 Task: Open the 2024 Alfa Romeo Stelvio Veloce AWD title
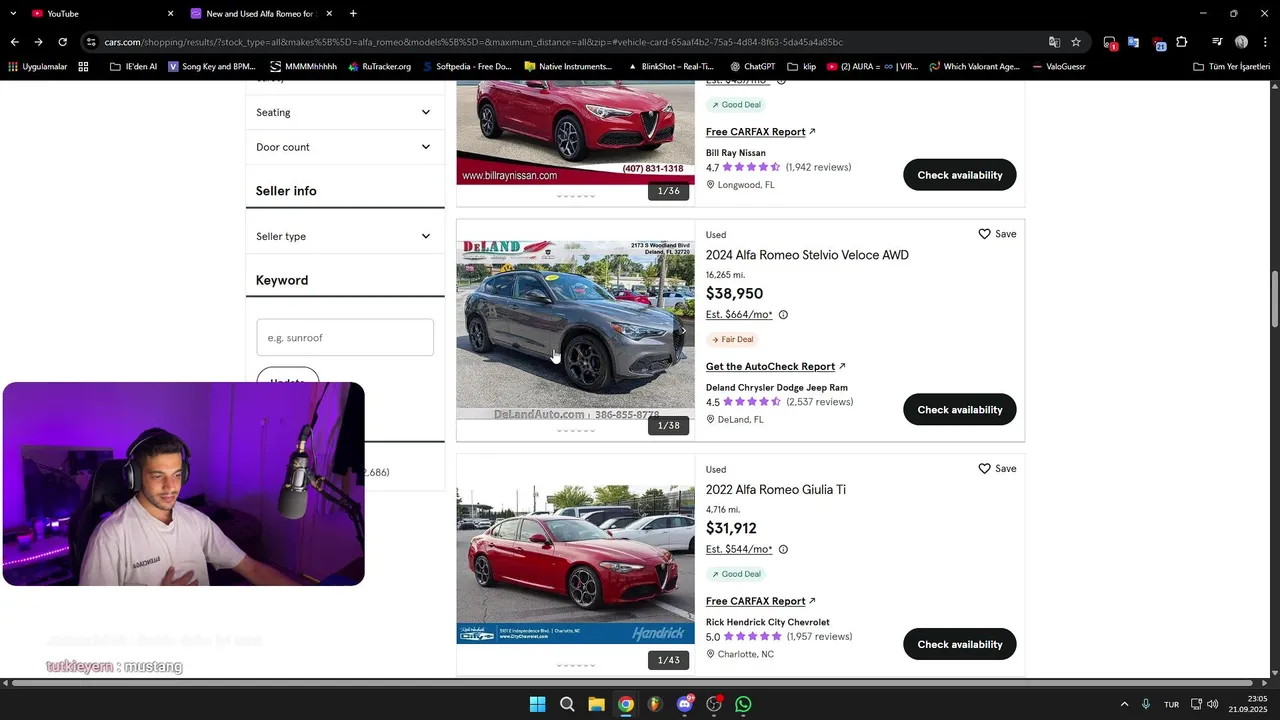(807, 255)
